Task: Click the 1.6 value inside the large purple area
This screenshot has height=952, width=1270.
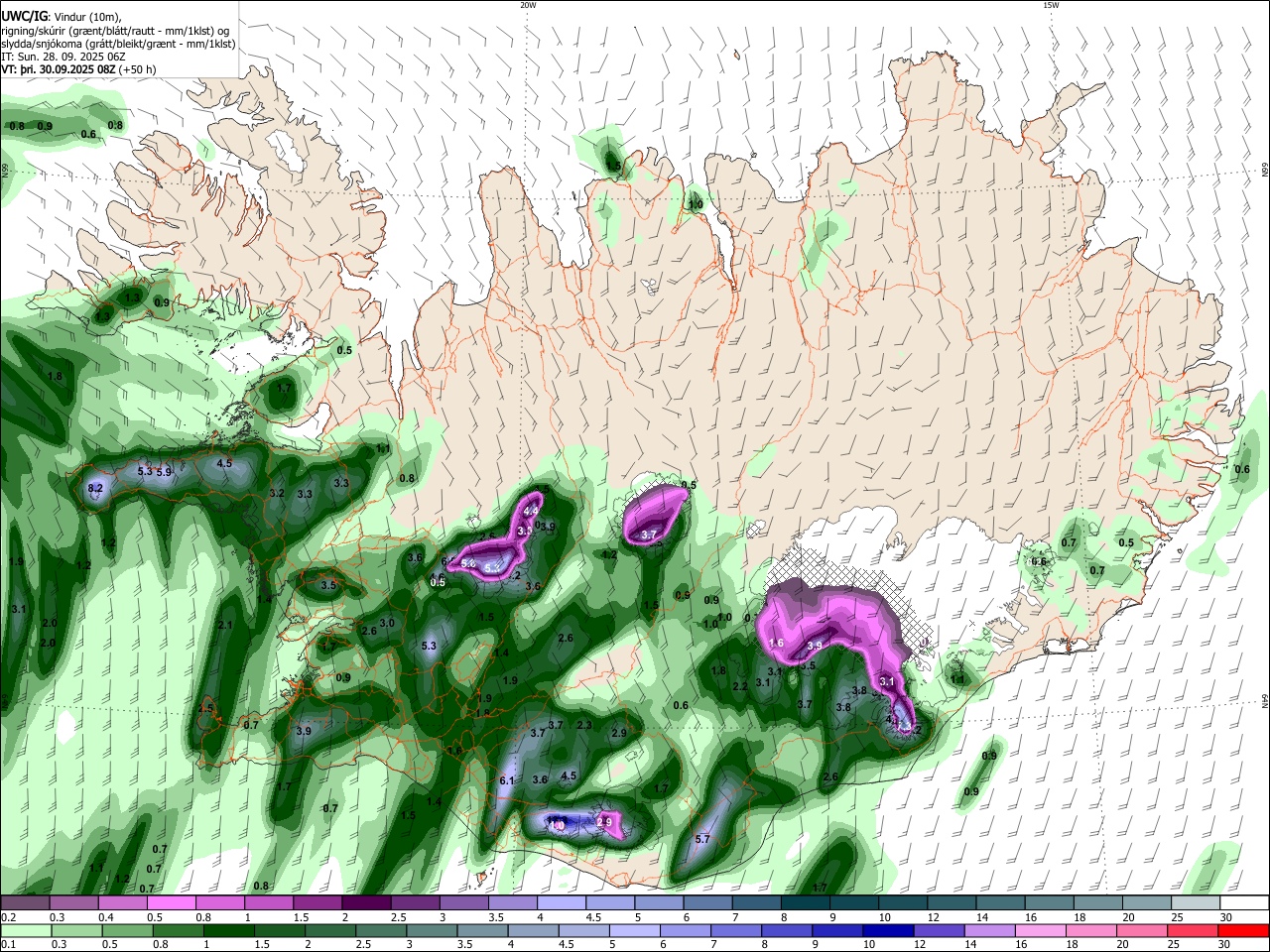Action: (x=777, y=643)
